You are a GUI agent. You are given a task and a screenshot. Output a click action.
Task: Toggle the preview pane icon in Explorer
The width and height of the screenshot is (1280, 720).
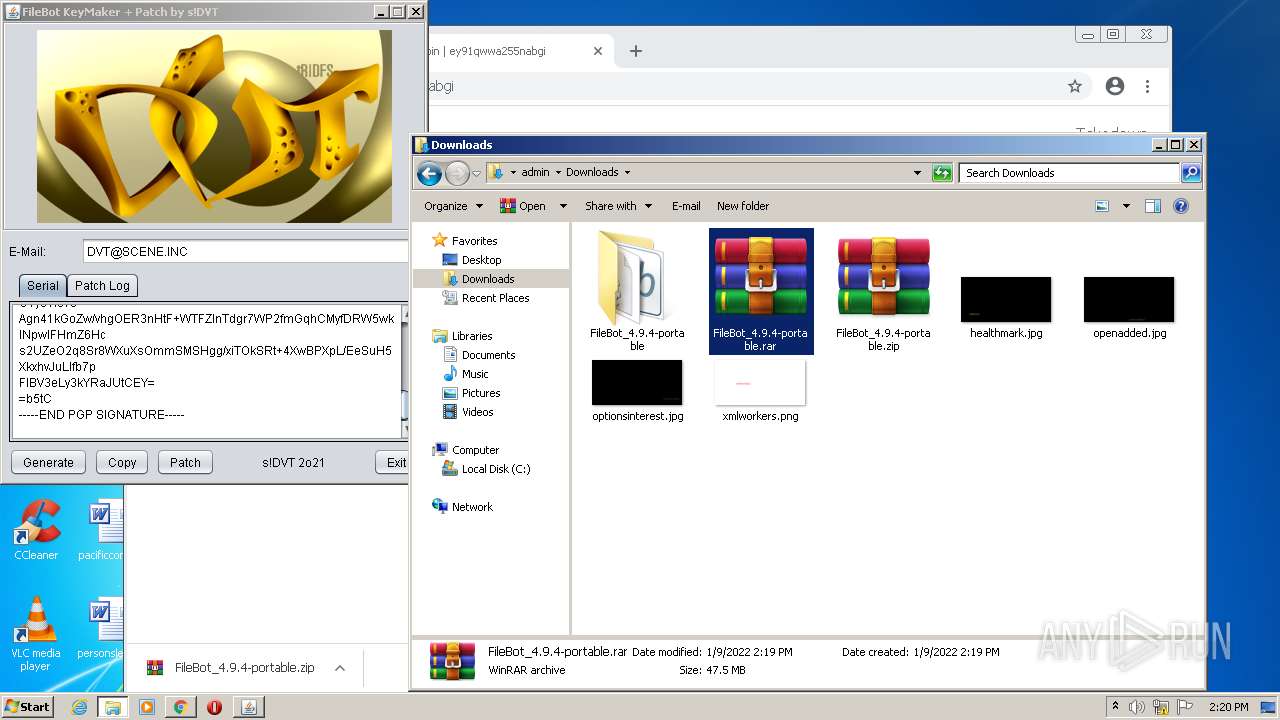coord(1152,206)
